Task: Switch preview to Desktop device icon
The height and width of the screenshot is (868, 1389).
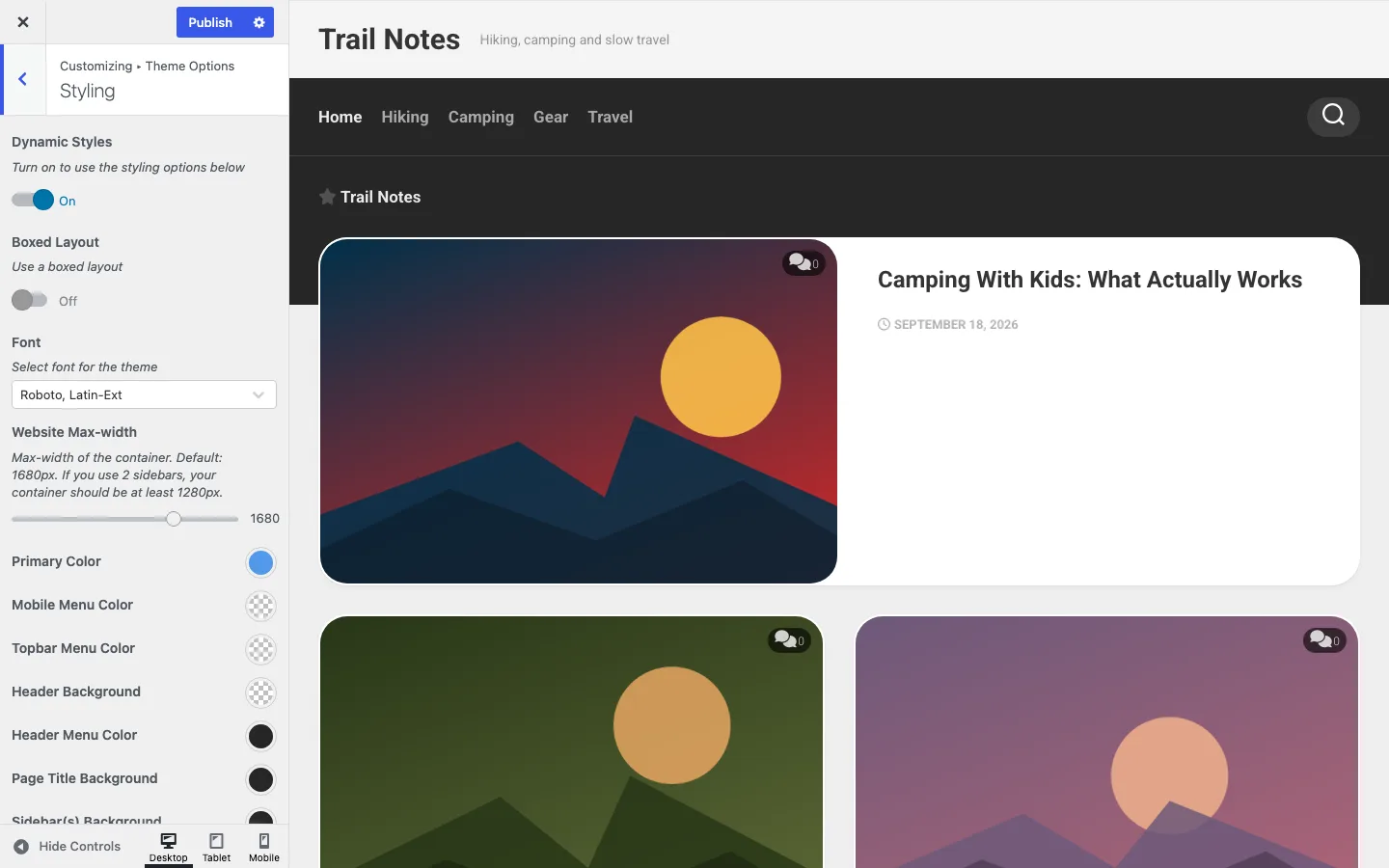Action: (169, 847)
